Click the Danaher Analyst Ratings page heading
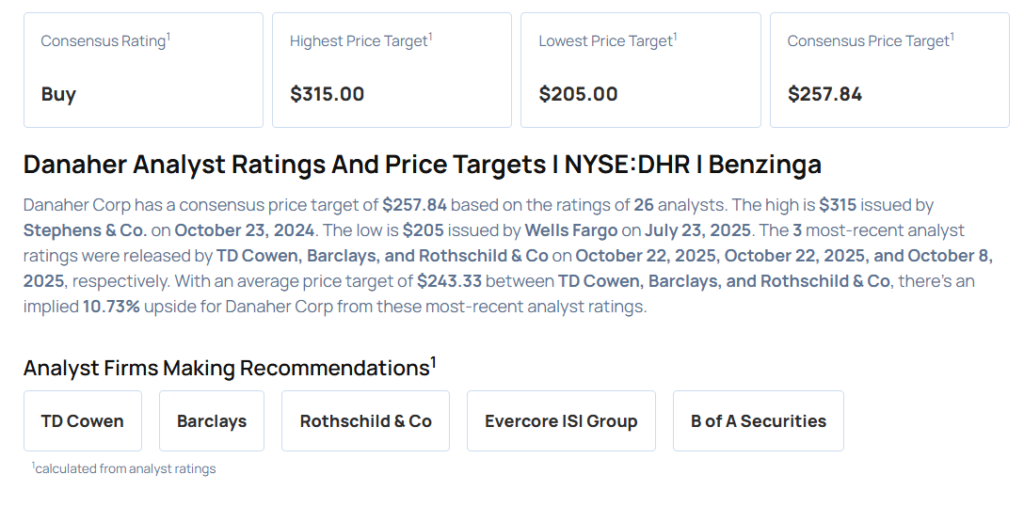 421,165
